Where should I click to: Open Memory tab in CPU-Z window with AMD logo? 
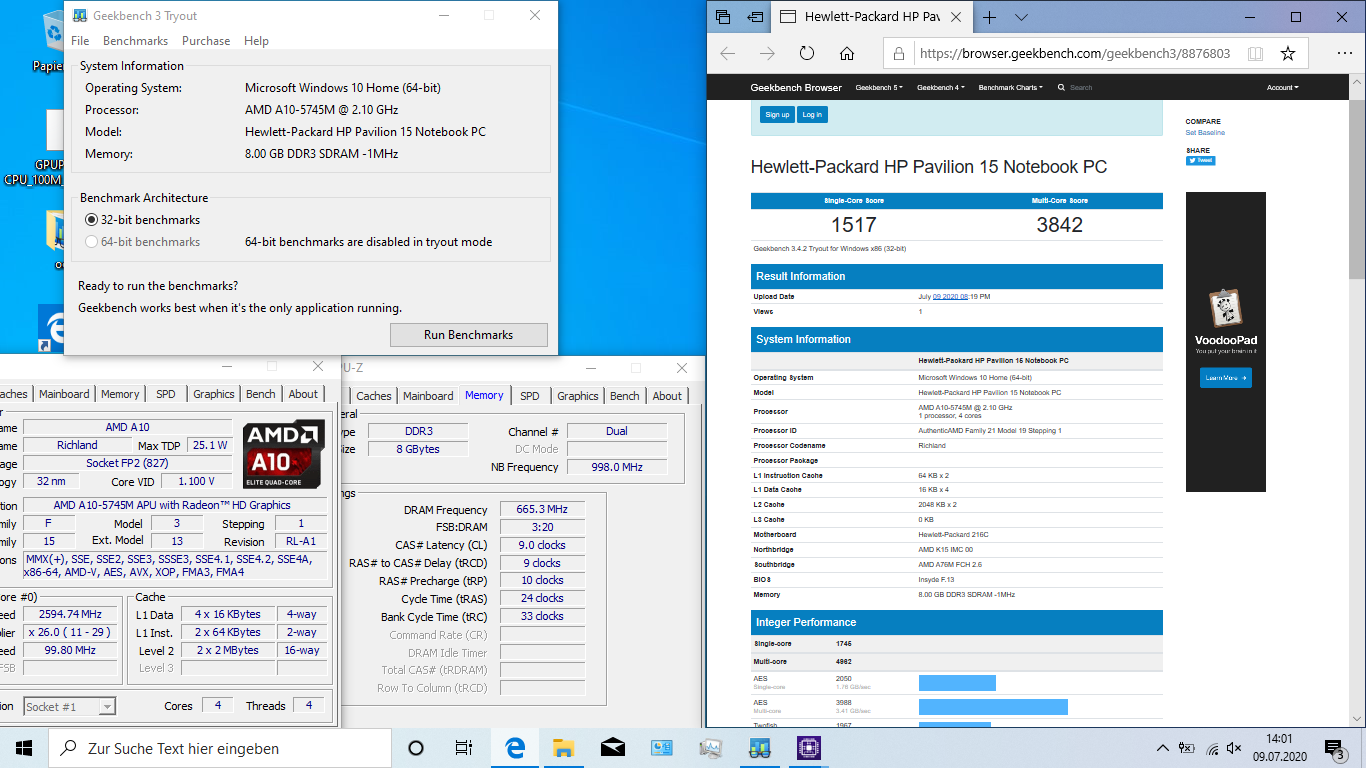[x=120, y=394]
